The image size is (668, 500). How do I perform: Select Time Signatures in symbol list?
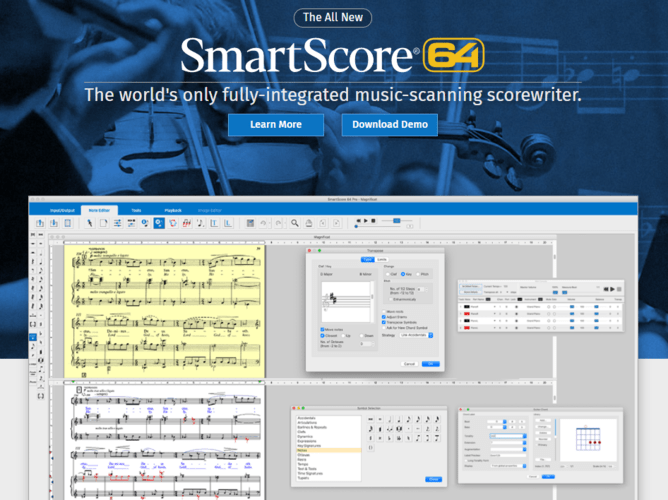(x=310, y=473)
